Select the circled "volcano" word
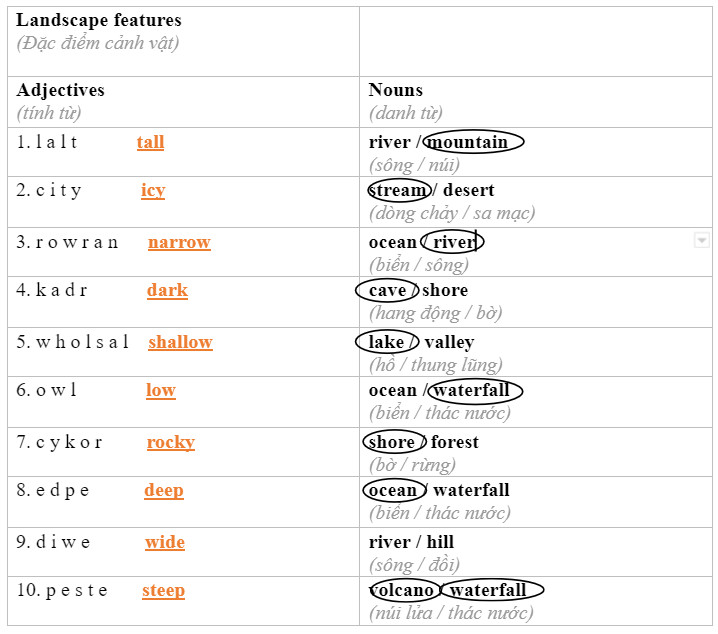The height and width of the screenshot is (634, 718). [x=401, y=590]
